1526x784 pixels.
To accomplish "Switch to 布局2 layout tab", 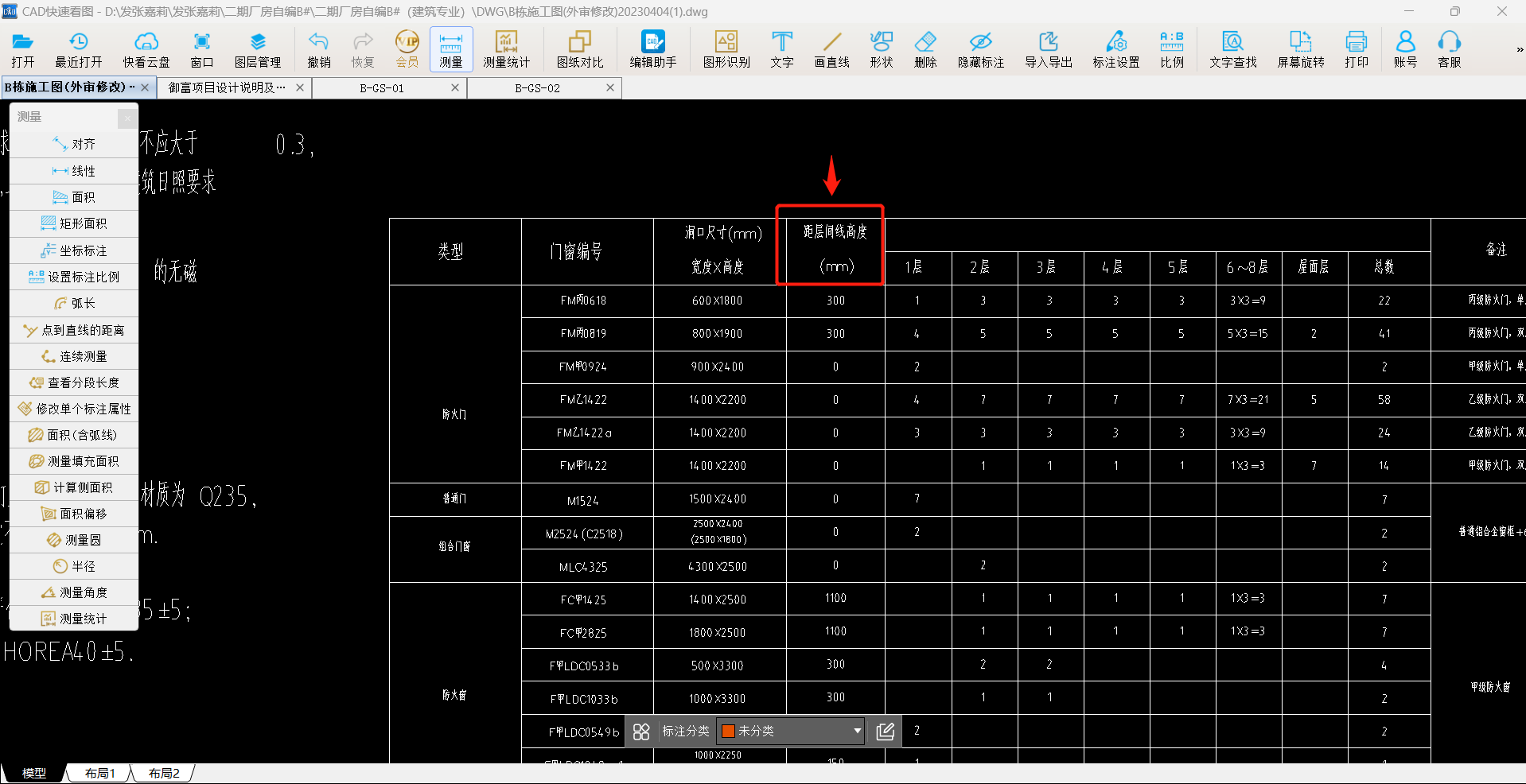I will point(164,773).
